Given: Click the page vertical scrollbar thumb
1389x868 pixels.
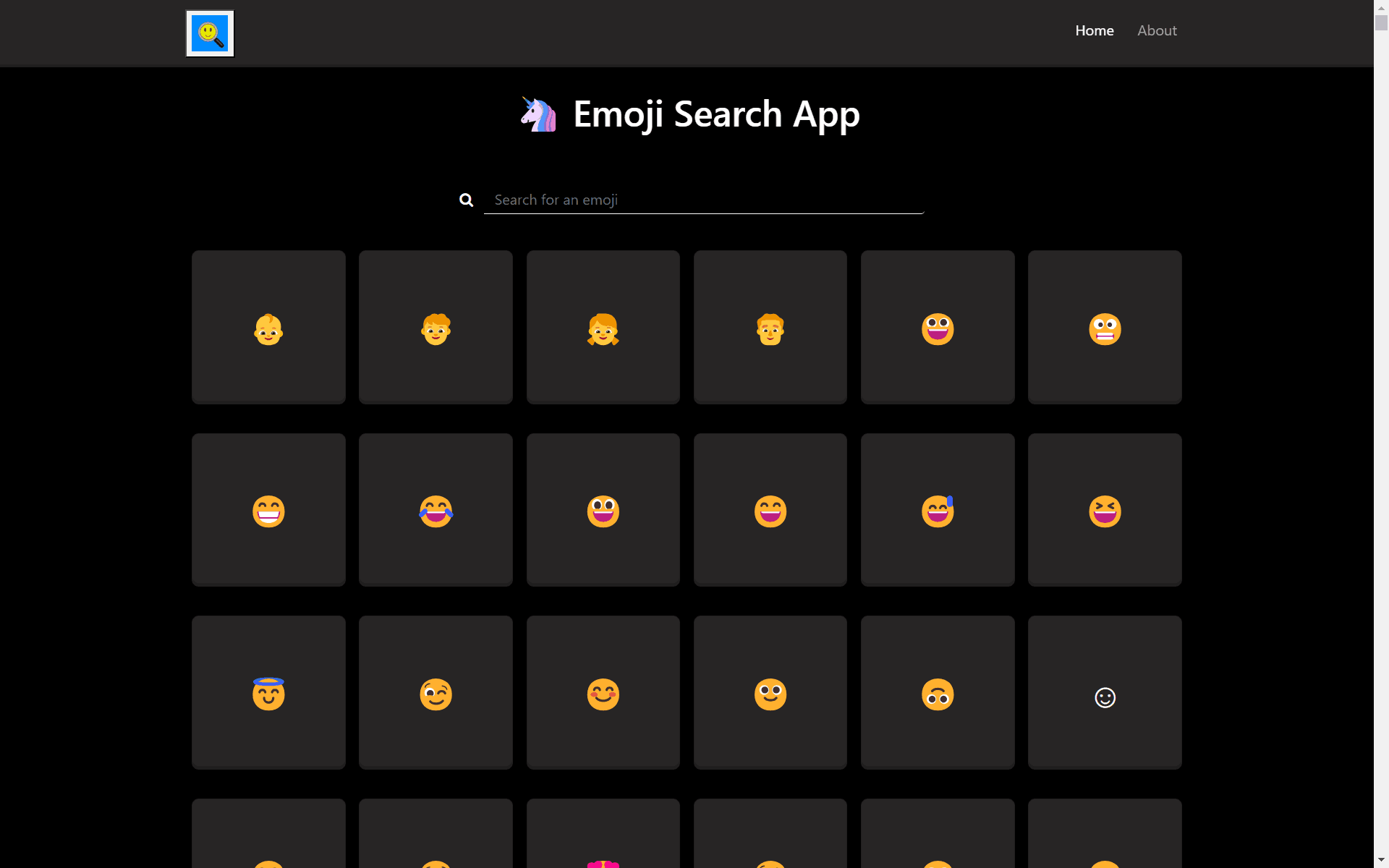Looking at the screenshot, I should click(1381, 22).
